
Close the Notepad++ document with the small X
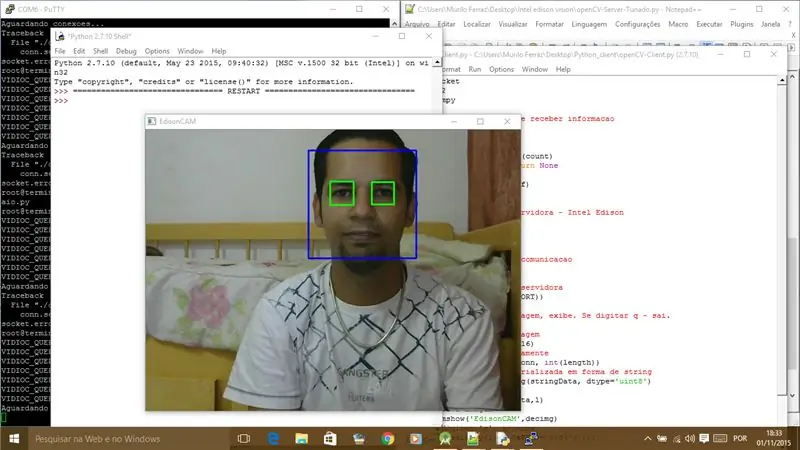click(793, 35)
